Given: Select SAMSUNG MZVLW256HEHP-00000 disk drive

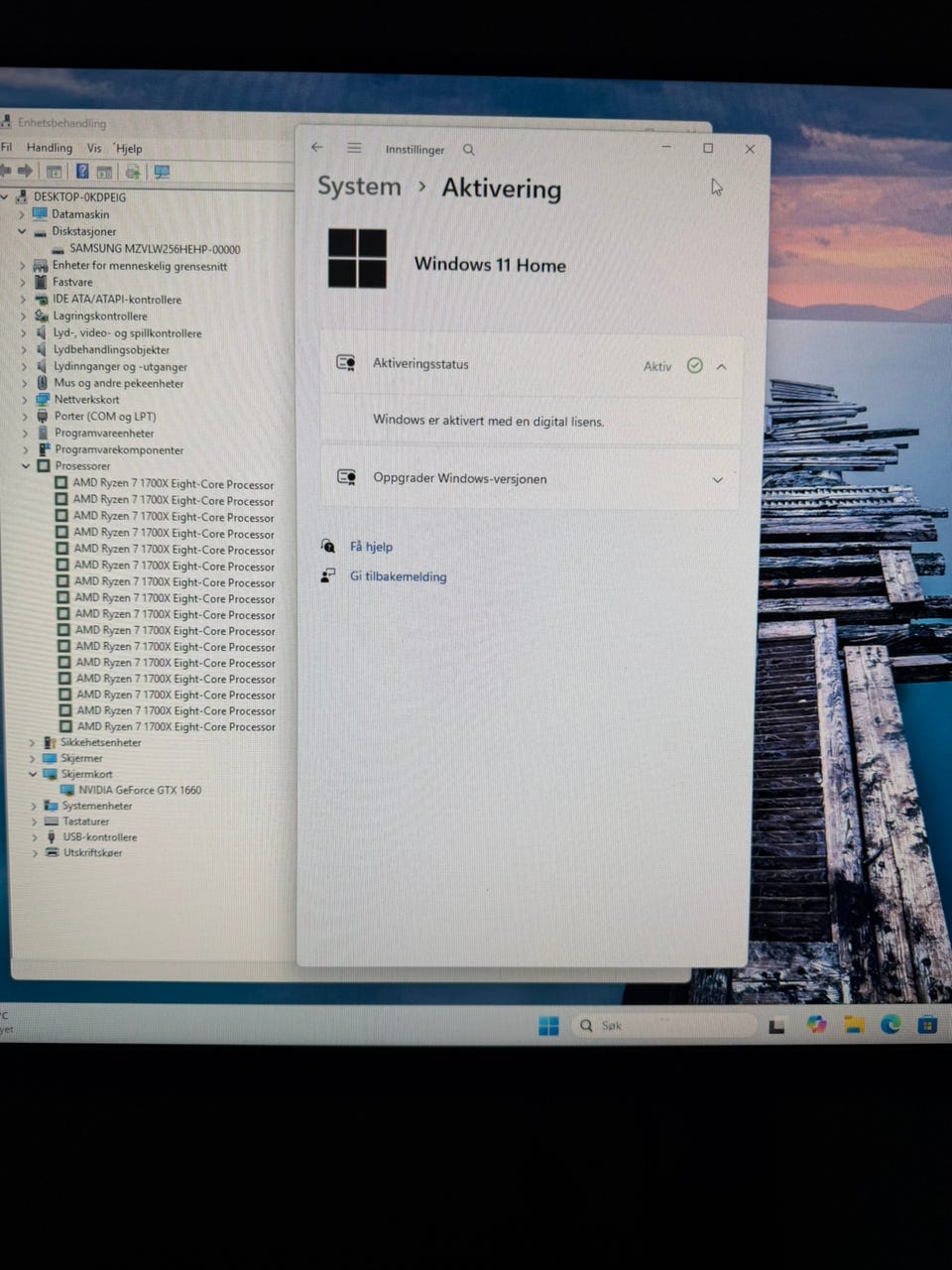Looking at the screenshot, I should tap(155, 249).
